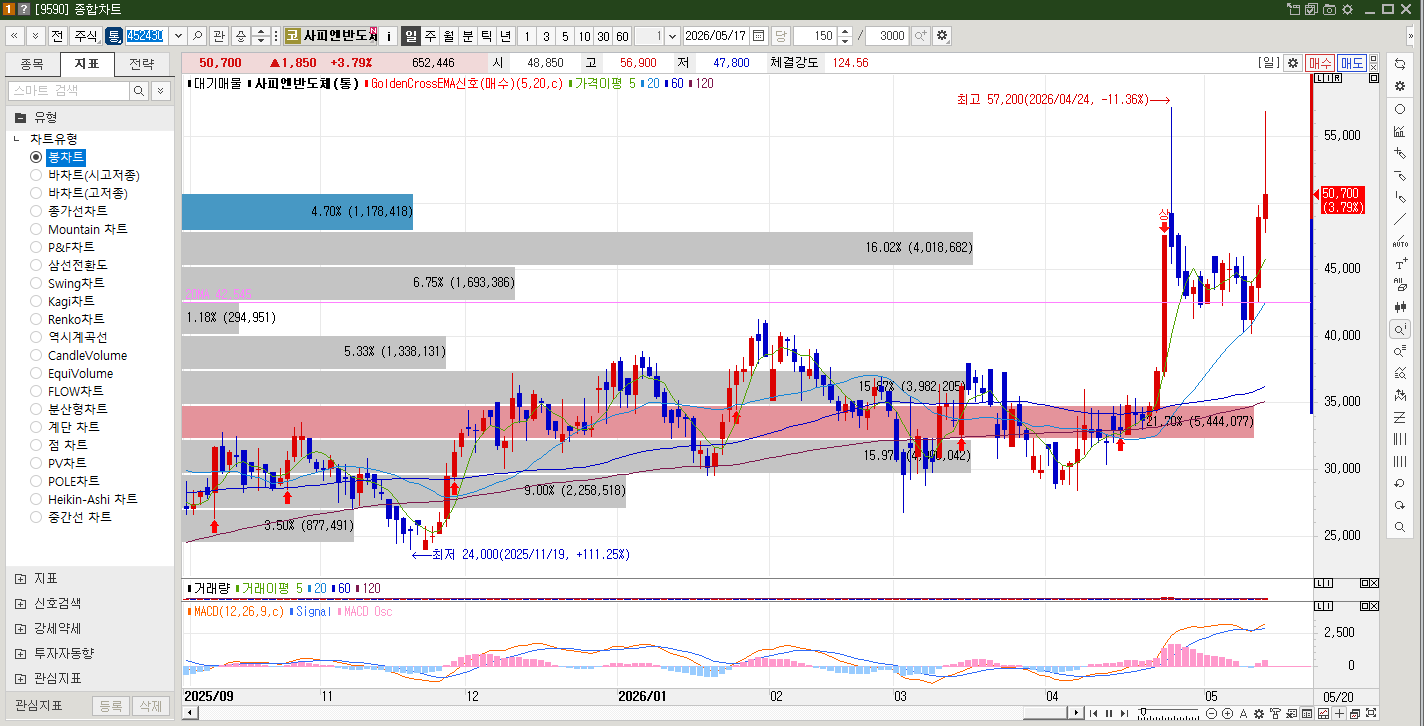Open the calendar date picker icon
The height and width of the screenshot is (726, 1424).
[x=758, y=35]
